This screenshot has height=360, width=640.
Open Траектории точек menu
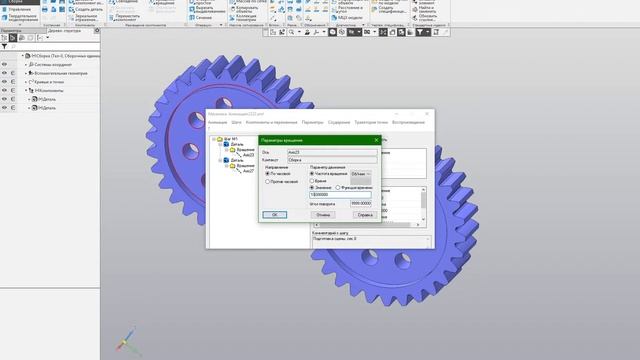pos(371,122)
